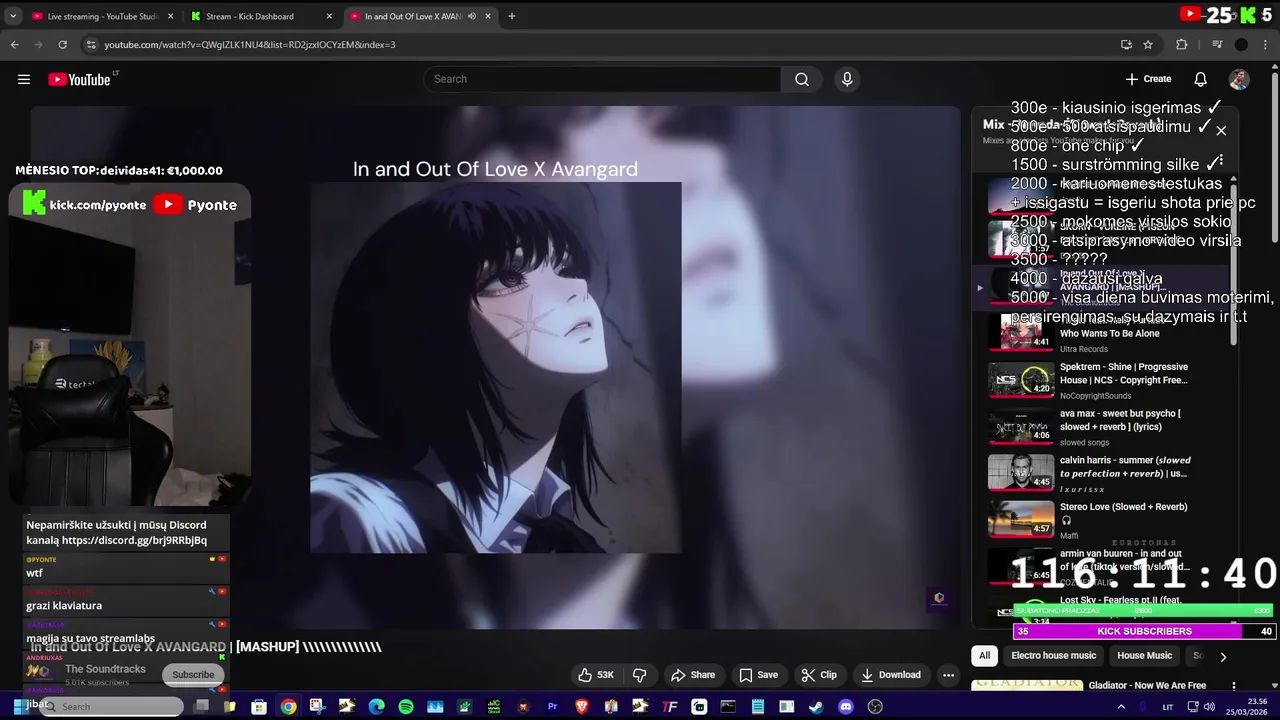This screenshot has height=720, width=1280.
Task: Play Stereo Love Slowed Reverb thumbnail
Action: [1021, 520]
